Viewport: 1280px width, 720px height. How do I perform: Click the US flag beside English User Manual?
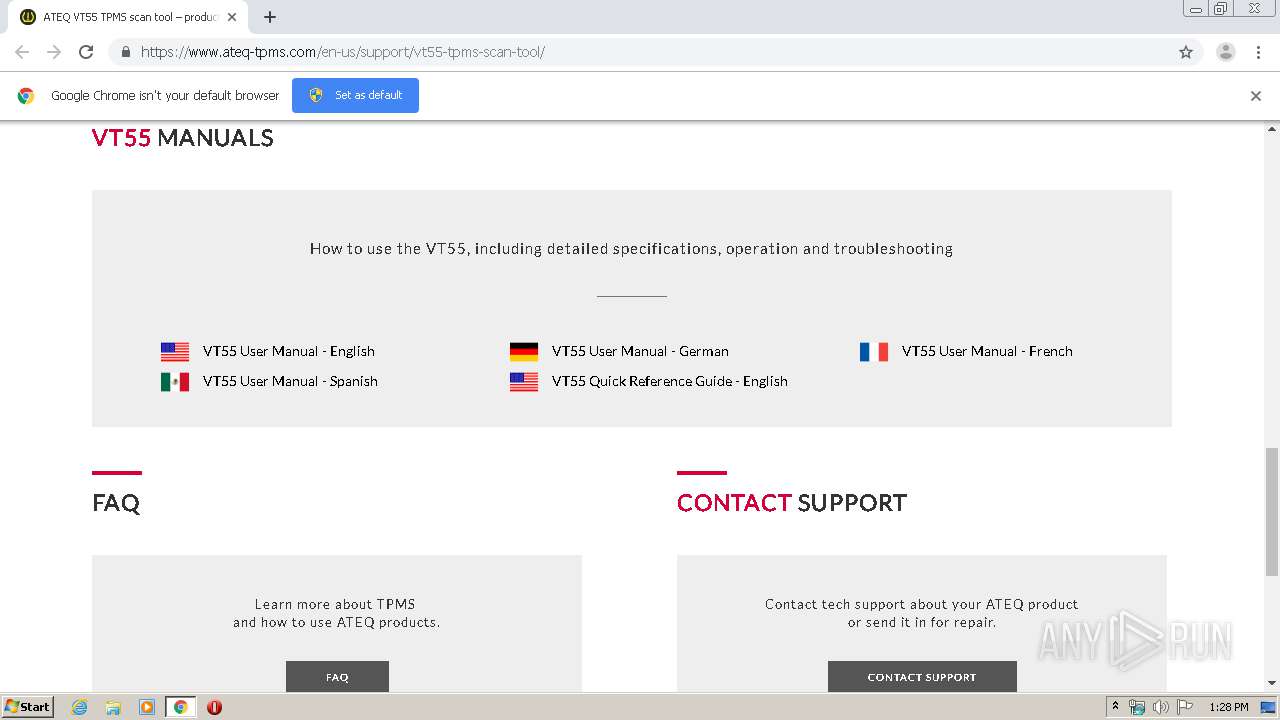click(175, 352)
